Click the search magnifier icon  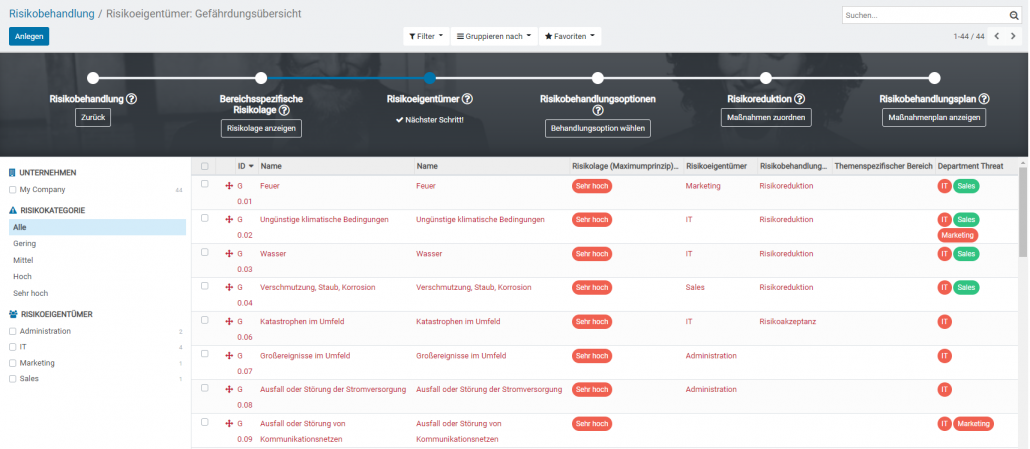tap(1013, 15)
